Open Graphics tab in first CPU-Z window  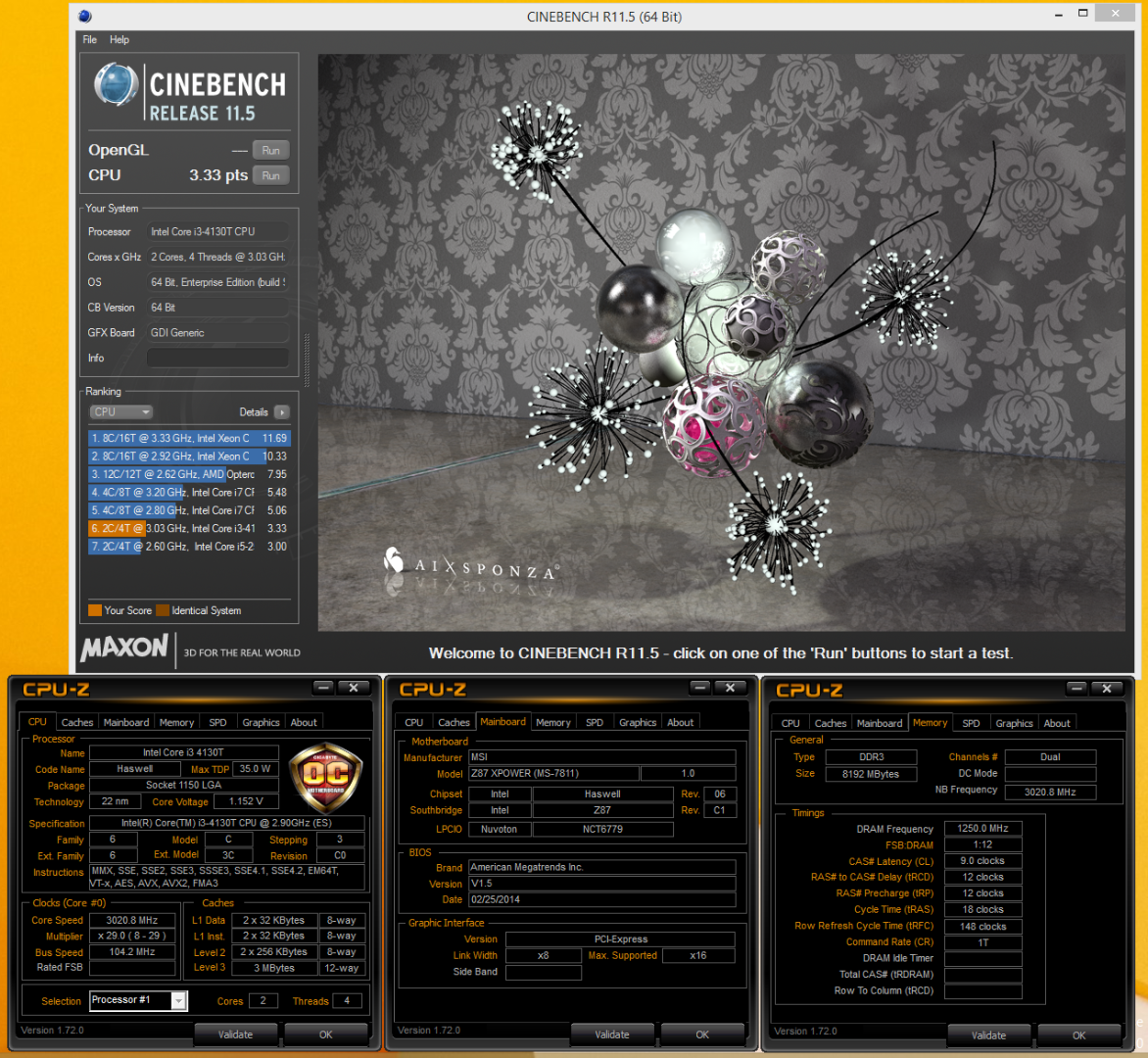click(x=261, y=722)
